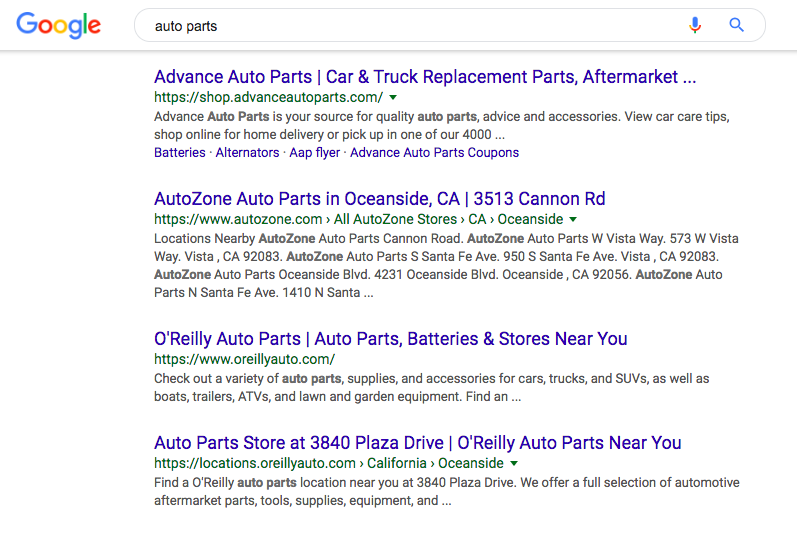
Task: Open Advance Auto Parts Coupons sitelink
Action: pos(434,152)
